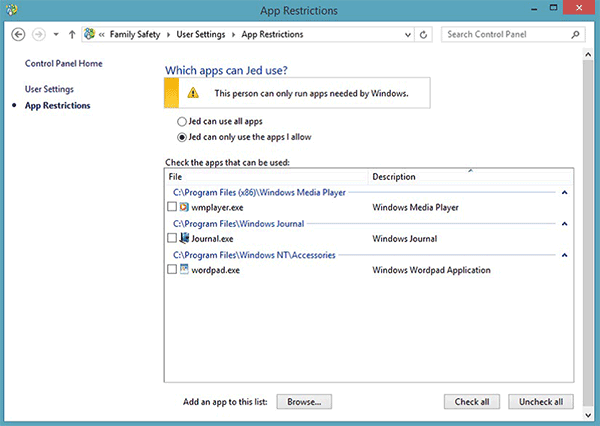Click the Refresh address bar icon
This screenshot has height=426, width=600.
tap(424, 34)
